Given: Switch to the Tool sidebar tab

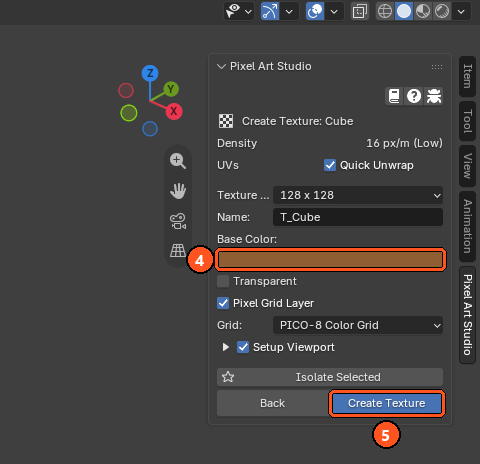Looking at the screenshot, I should [x=467, y=121].
